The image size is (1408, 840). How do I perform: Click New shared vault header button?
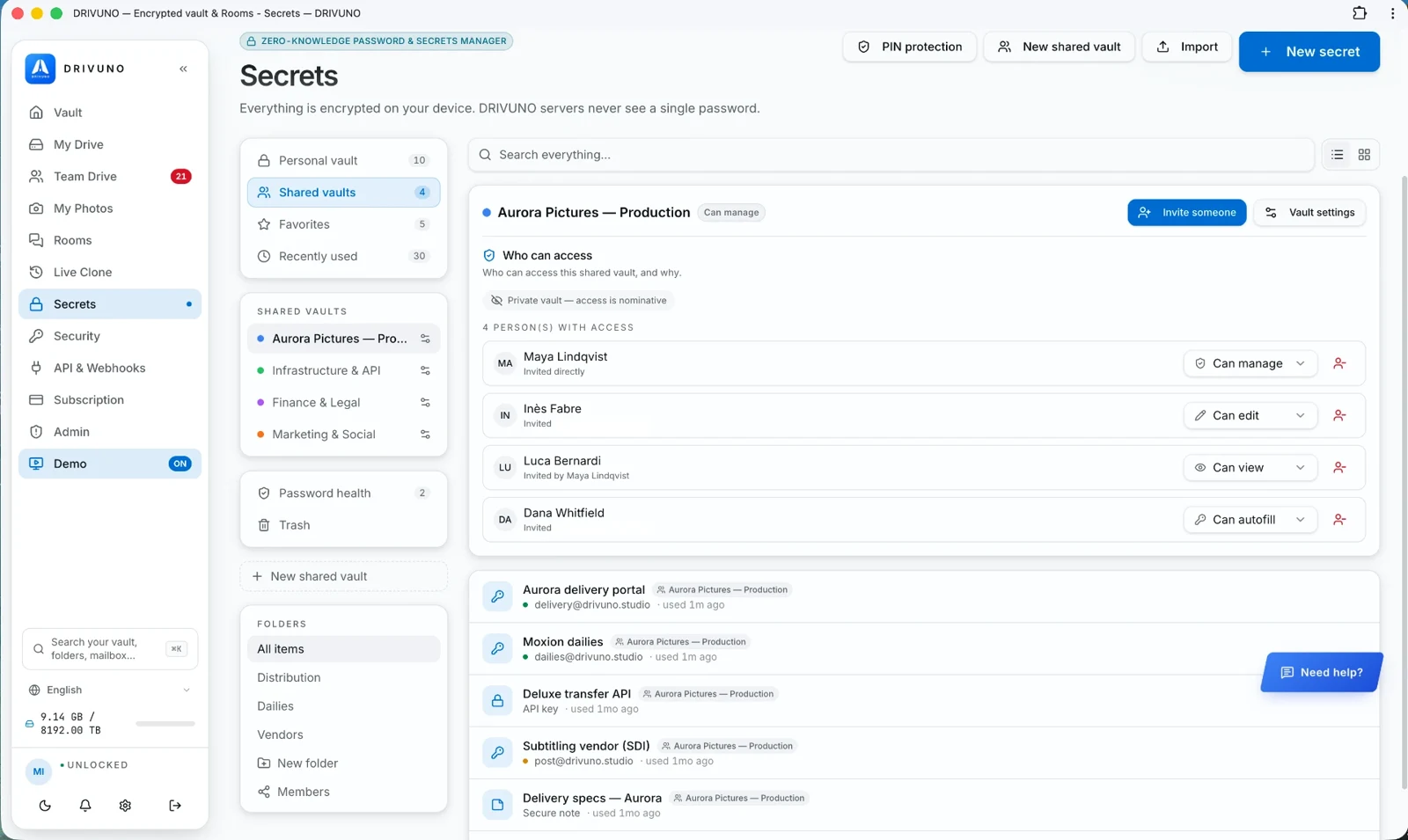tap(1060, 47)
